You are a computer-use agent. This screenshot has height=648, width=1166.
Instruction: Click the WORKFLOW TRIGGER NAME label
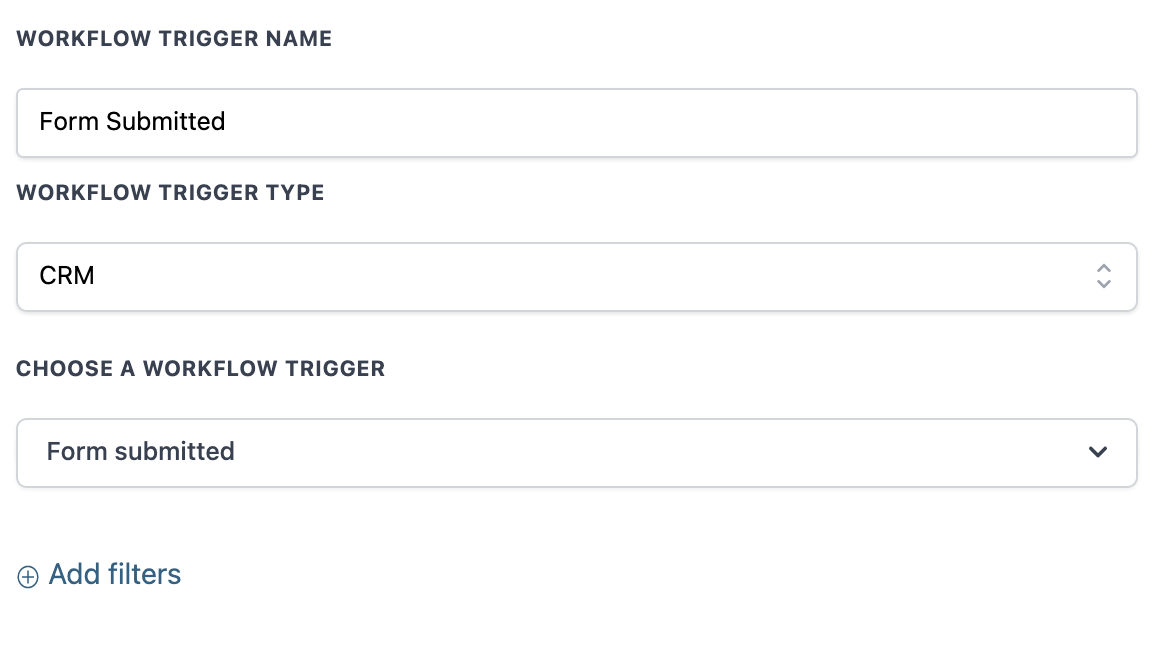coord(174,39)
